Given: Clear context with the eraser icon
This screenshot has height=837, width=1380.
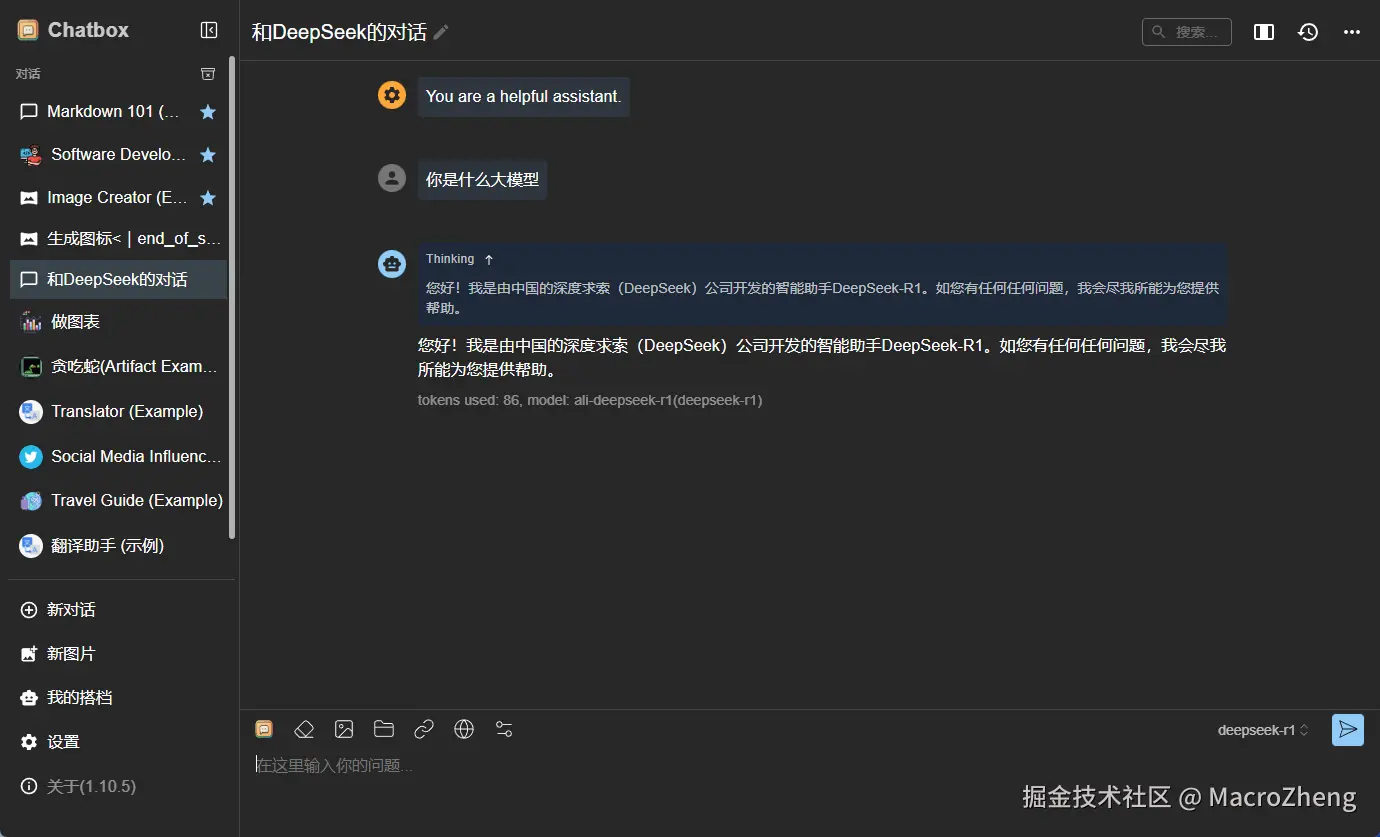Looking at the screenshot, I should click(304, 729).
